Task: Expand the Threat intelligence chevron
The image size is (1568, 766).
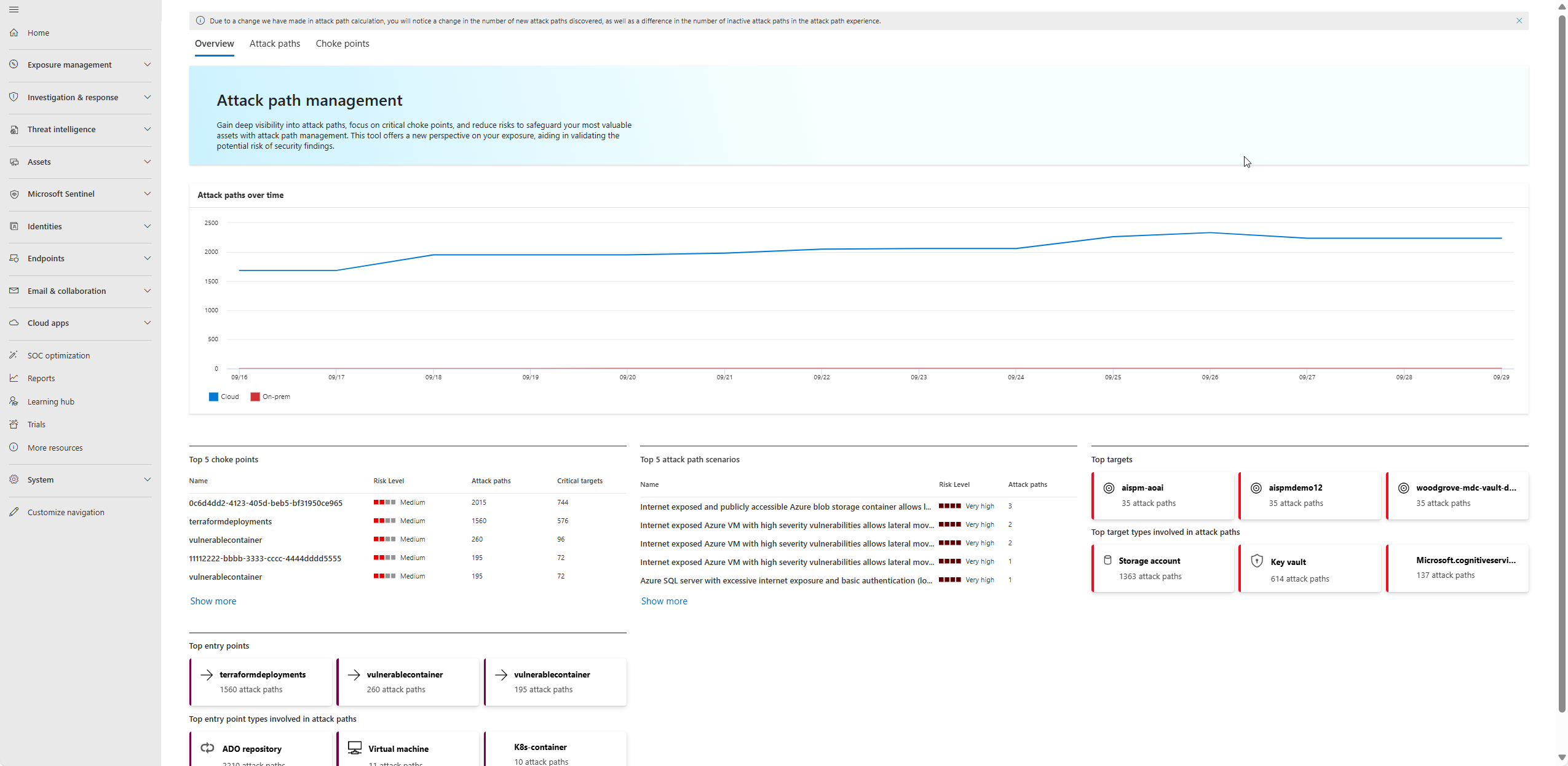Action: [147, 129]
